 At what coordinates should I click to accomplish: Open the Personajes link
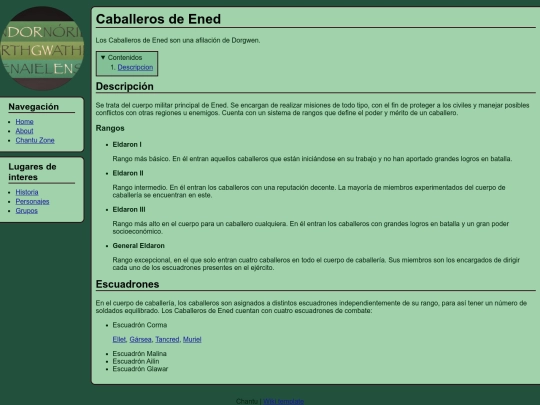tap(32, 201)
